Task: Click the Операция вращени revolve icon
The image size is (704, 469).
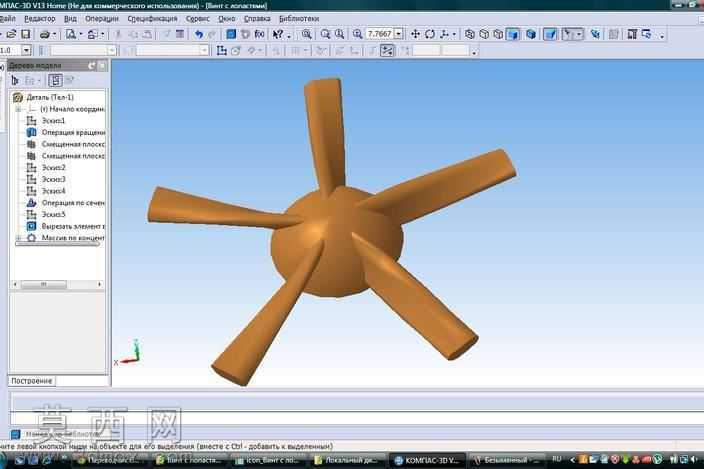Action: click(x=31, y=132)
